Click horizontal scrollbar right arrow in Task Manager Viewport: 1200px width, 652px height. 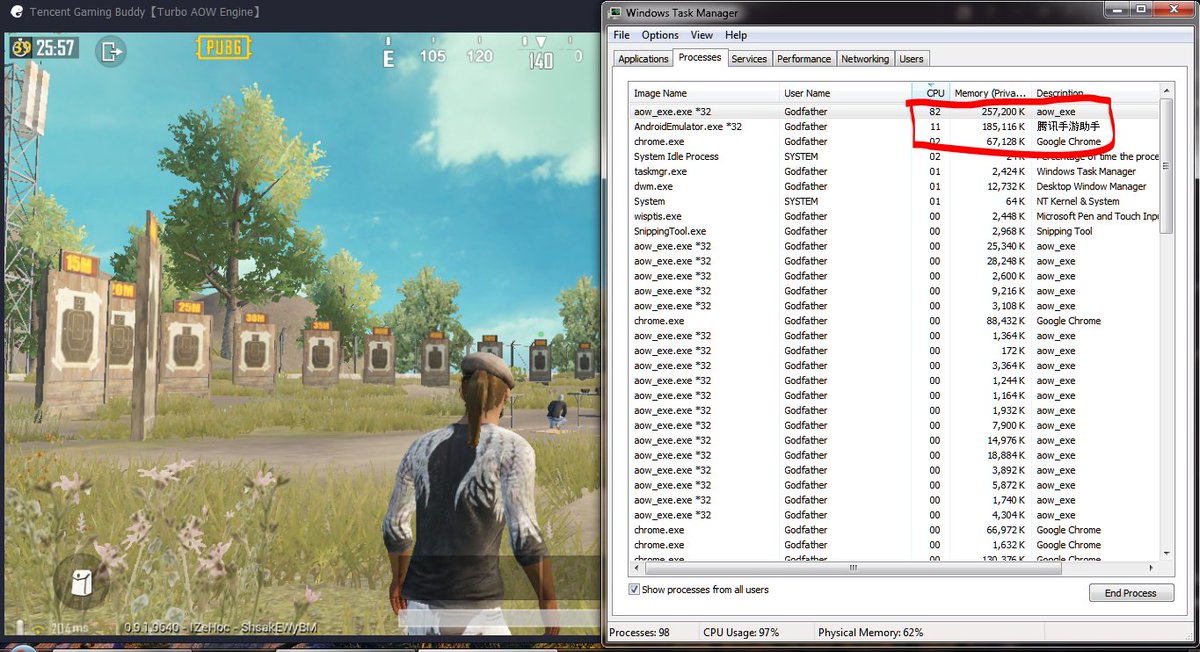[x=1152, y=567]
